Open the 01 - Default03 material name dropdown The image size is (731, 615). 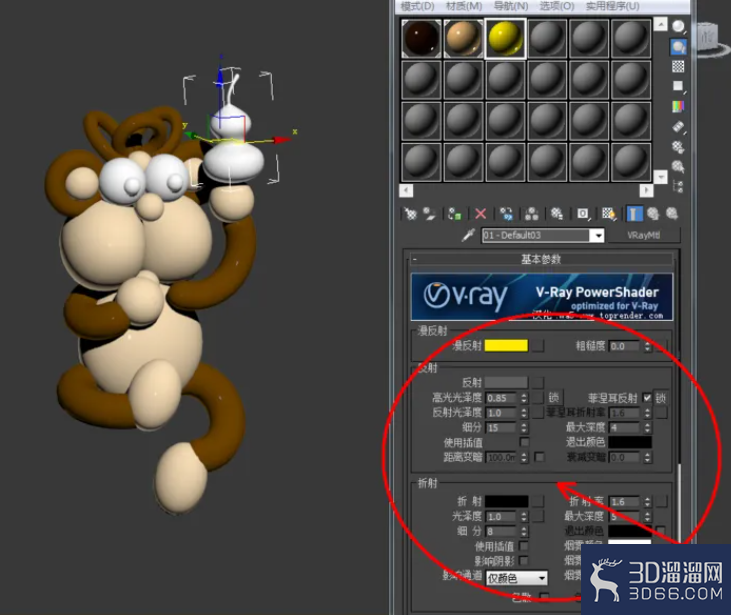coord(597,235)
